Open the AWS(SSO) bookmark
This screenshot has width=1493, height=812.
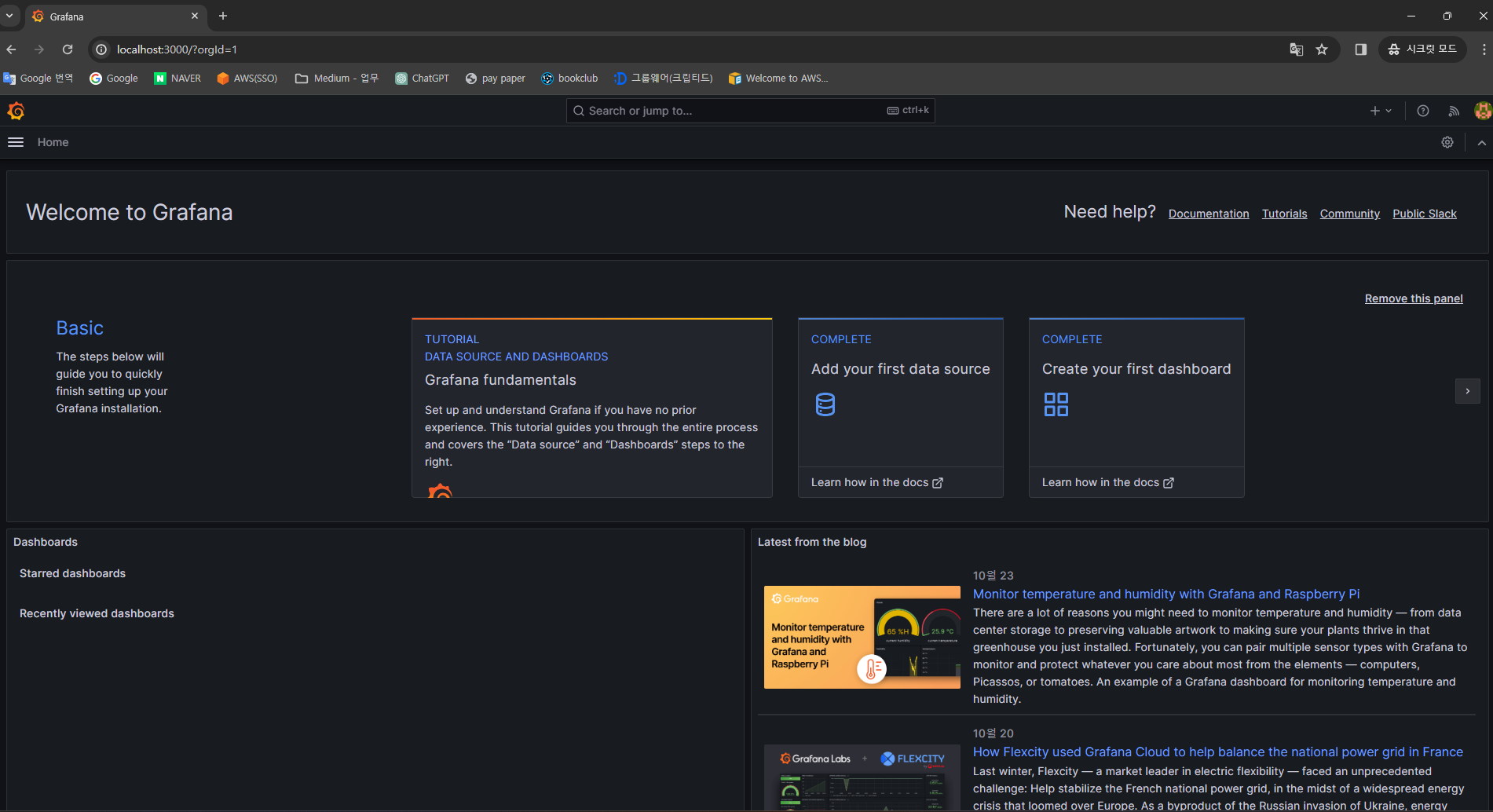pos(247,79)
